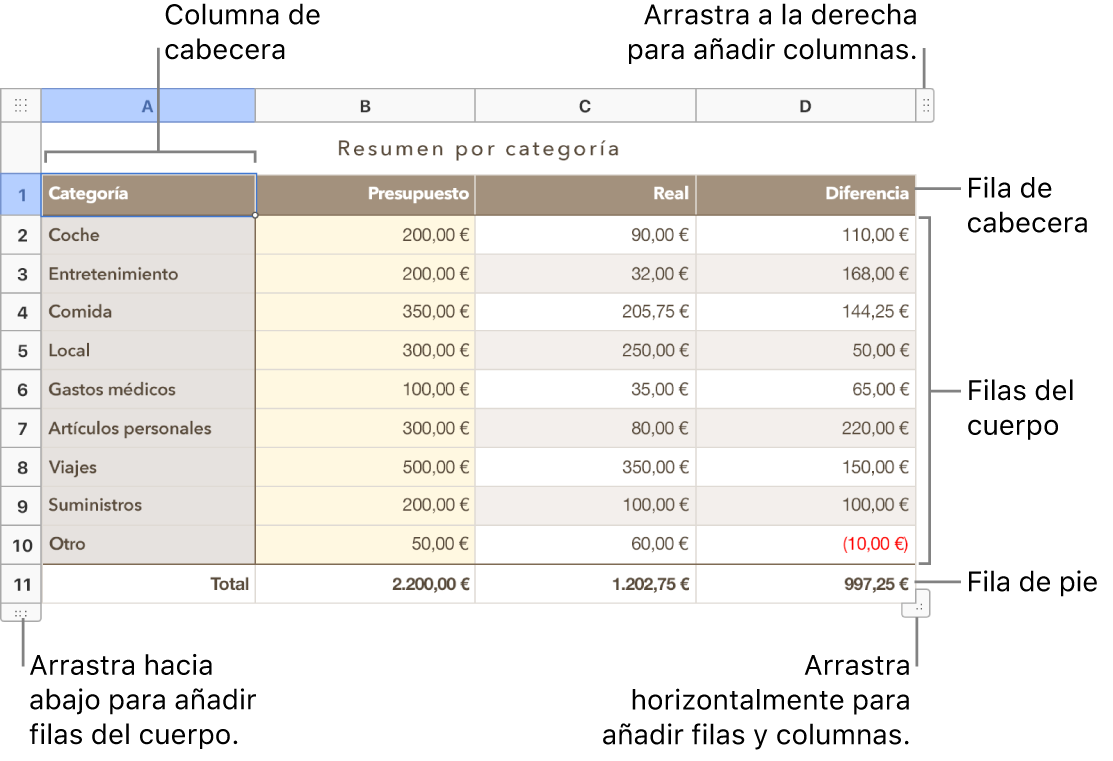
Task: Click the bottom-right table resize handle
Action: click(x=922, y=605)
